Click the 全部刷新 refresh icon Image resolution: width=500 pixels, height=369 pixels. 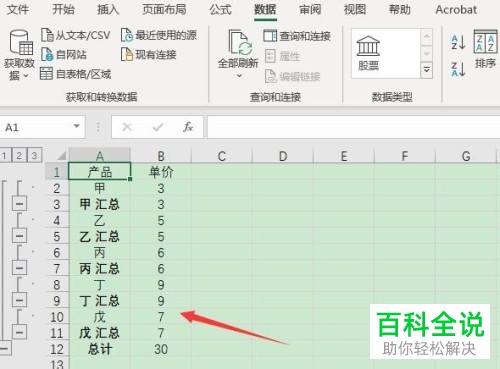(239, 42)
